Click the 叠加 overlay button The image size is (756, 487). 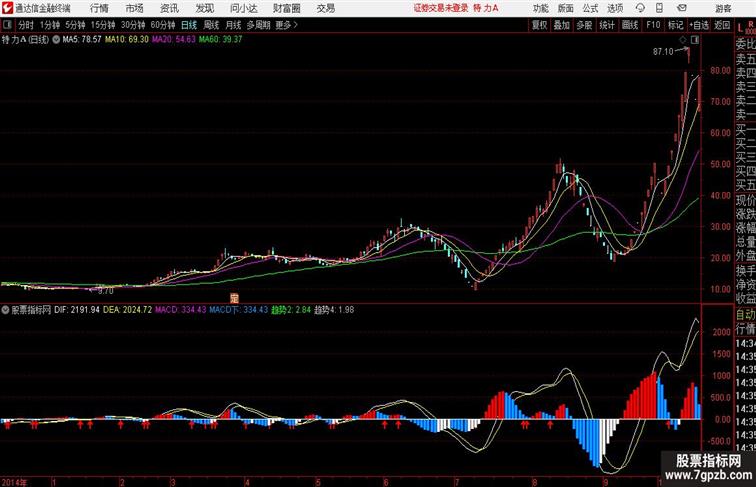562,25
